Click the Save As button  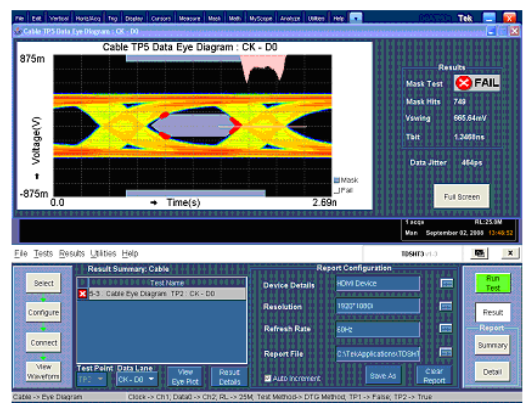pyautogui.click(x=383, y=376)
